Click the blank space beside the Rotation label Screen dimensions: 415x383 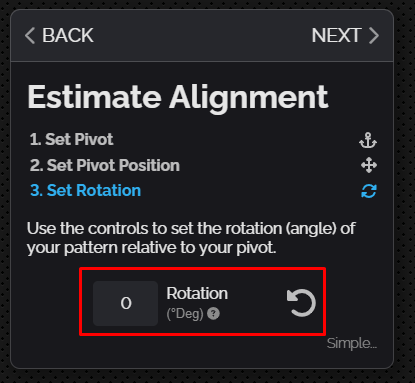click(x=257, y=303)
